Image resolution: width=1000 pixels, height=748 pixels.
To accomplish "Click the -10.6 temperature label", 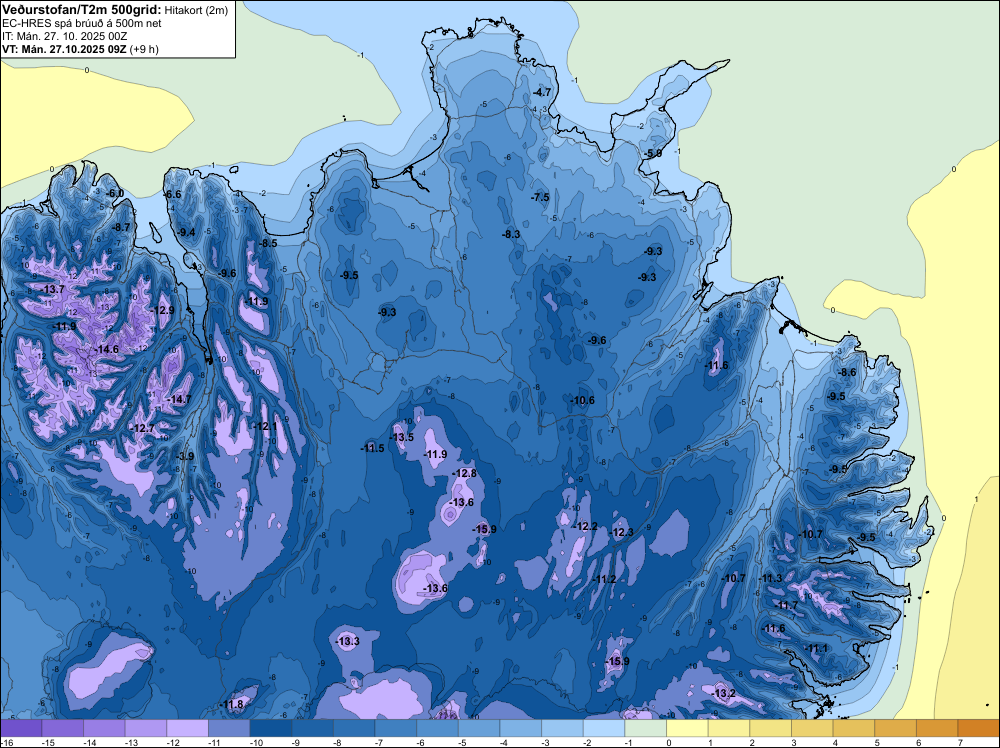I will [x=582, y=400].
